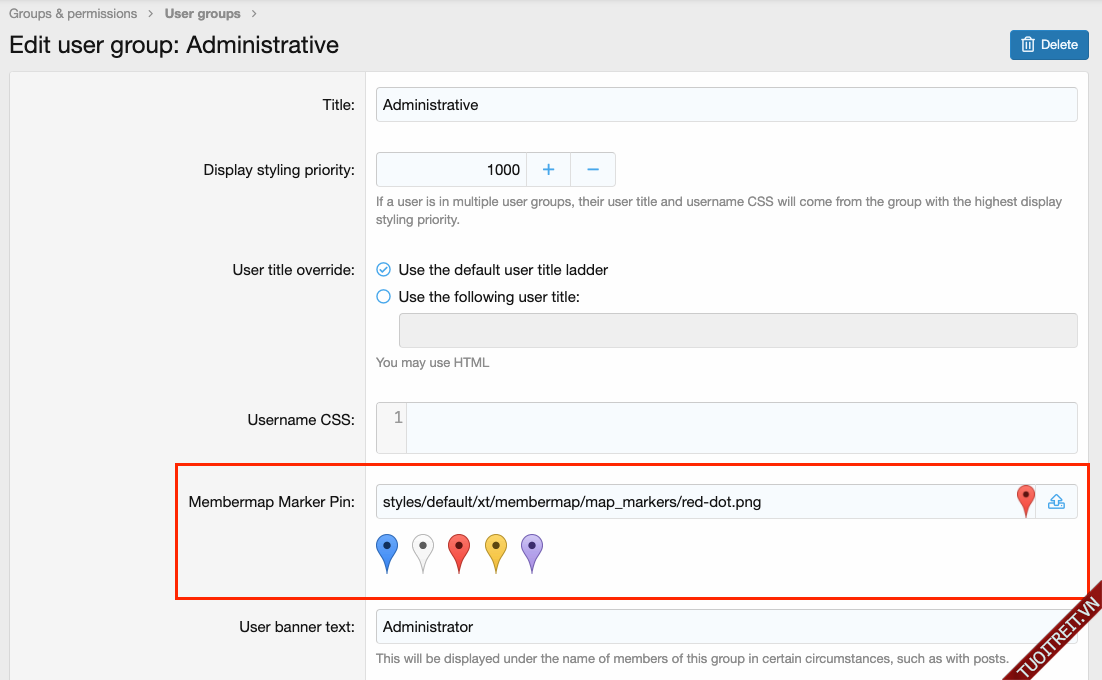Click the Title input field
1102x680 pixels.
(726, 105)
